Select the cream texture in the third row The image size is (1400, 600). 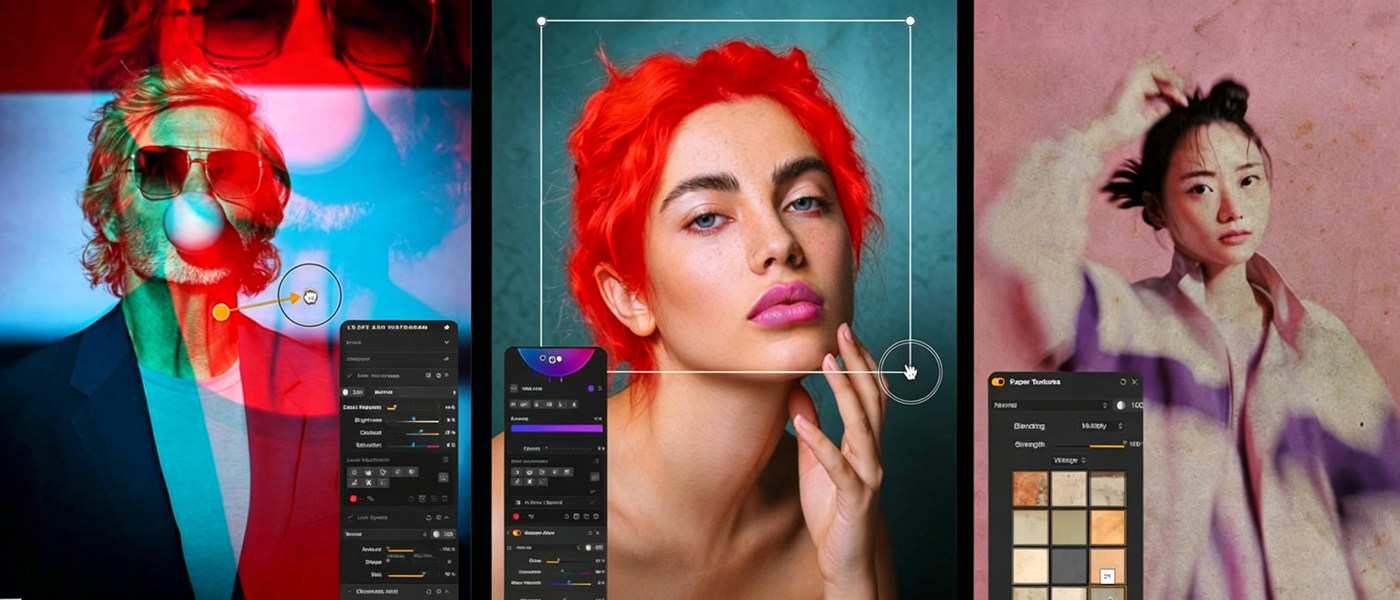point(1030,566)
